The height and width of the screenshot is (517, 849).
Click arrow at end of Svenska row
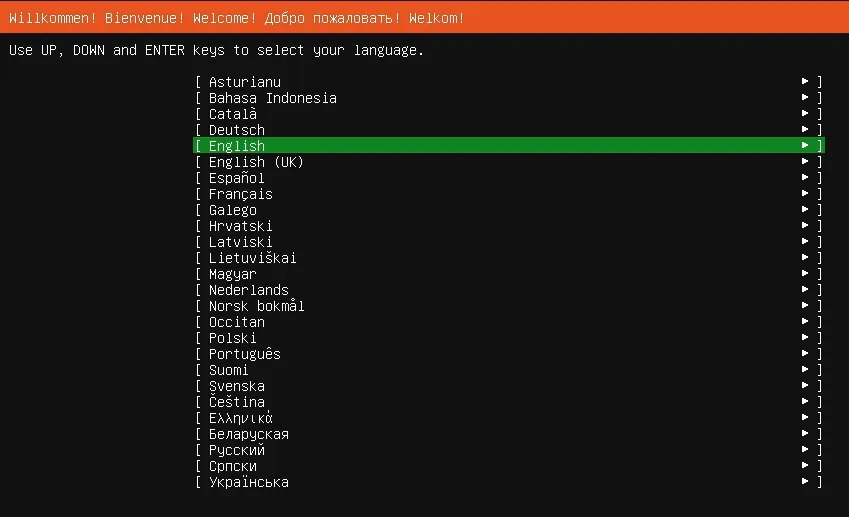tap(805, 385)
